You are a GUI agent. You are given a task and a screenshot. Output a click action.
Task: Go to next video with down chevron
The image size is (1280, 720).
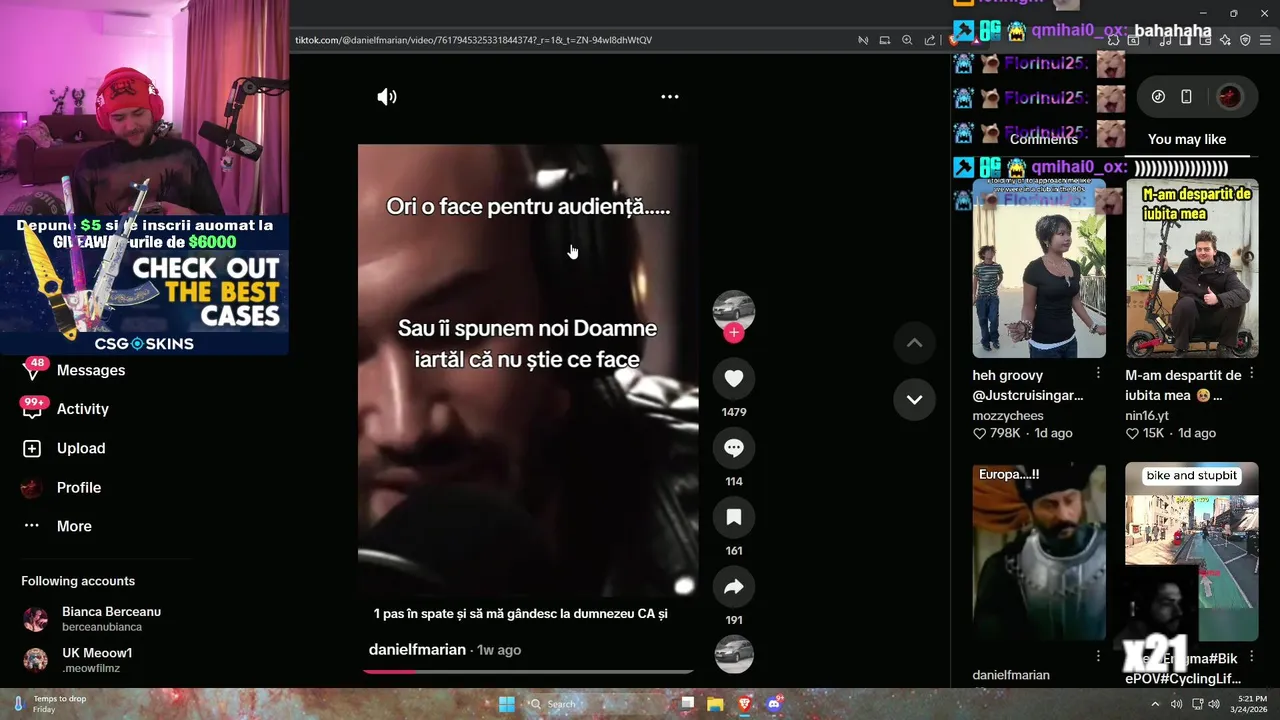coord(914,399)
